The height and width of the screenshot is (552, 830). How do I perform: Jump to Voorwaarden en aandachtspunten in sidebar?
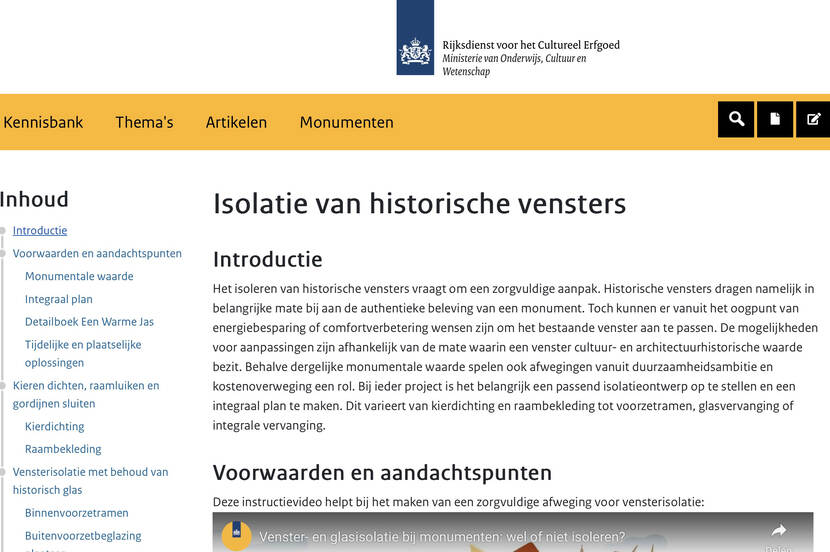[x=97, y=254]
